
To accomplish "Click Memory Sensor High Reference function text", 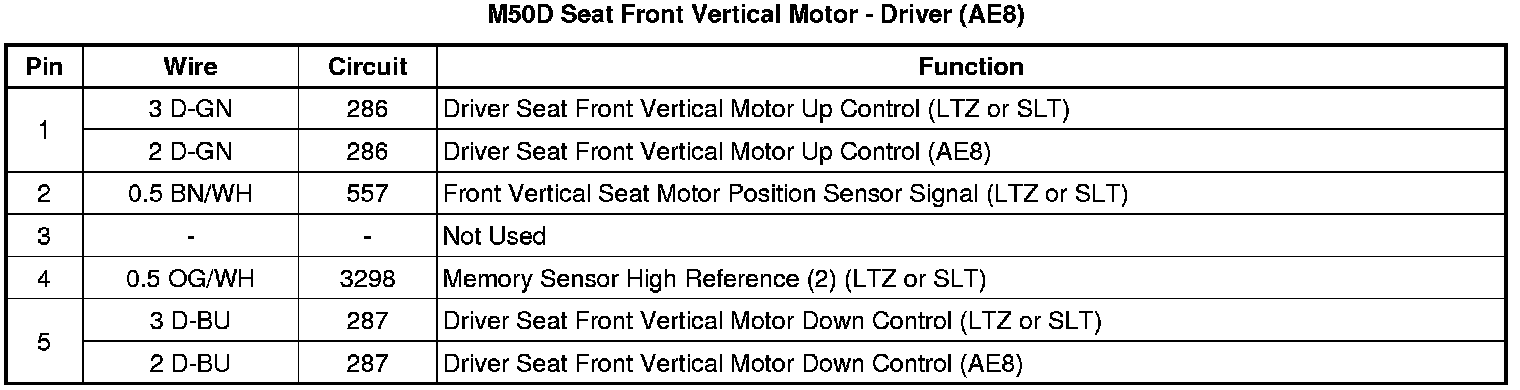I will (620, 279).
